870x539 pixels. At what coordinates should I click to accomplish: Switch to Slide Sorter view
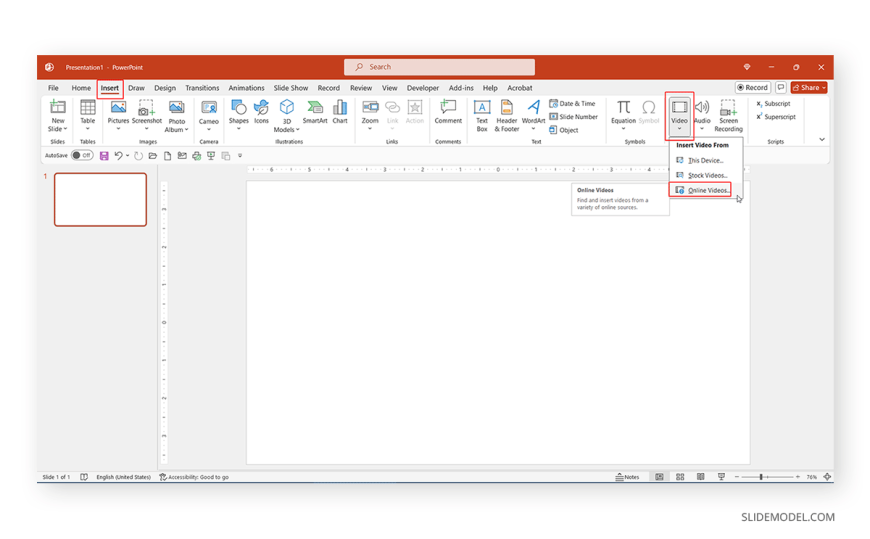coord(680,477)
